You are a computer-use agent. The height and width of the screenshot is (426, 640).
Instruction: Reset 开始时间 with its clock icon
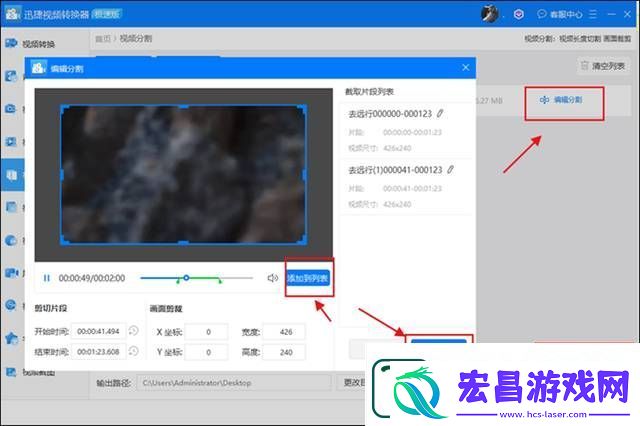click(133, 331)
